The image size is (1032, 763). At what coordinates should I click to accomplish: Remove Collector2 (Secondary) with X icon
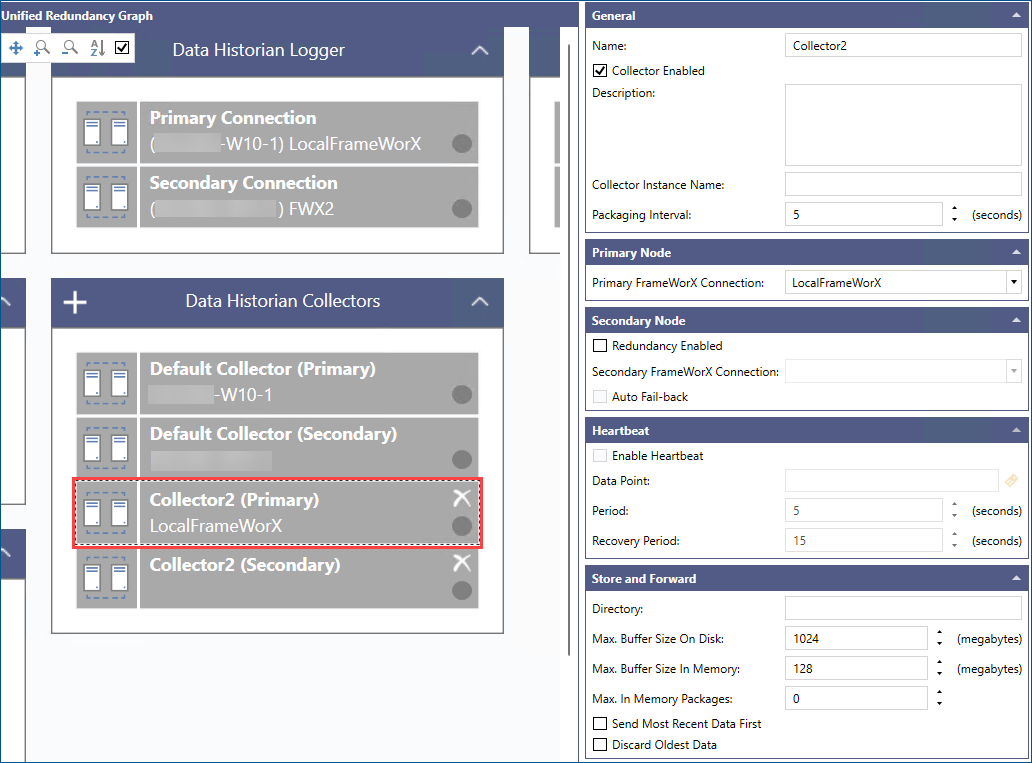(461, 563)
